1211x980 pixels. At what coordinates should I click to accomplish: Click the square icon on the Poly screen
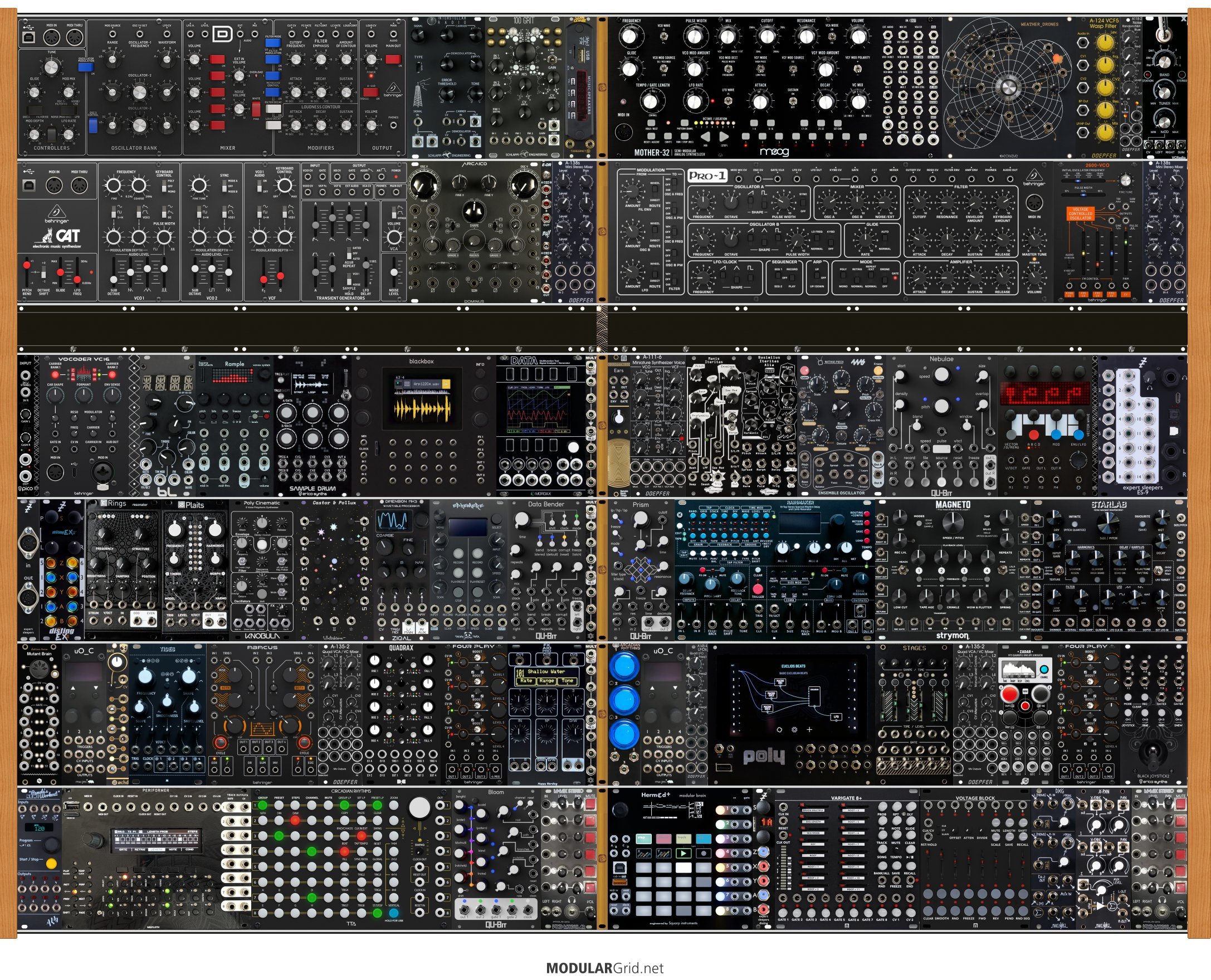(x=779, y=729)
